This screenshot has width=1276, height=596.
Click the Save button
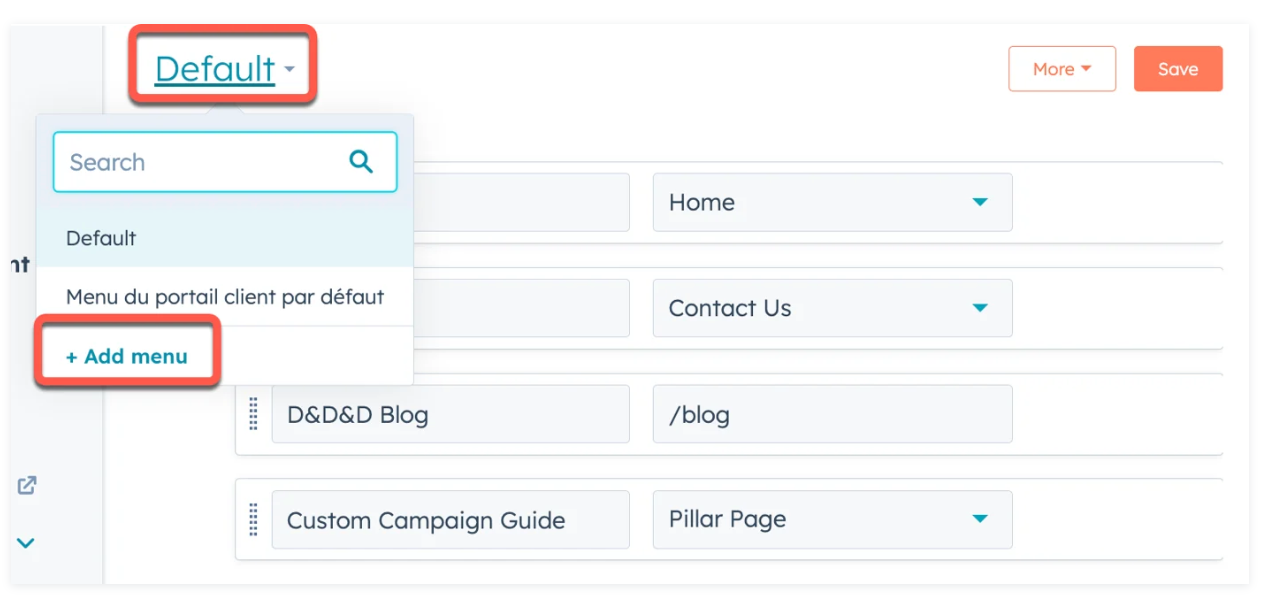[x=1178, y=68]
